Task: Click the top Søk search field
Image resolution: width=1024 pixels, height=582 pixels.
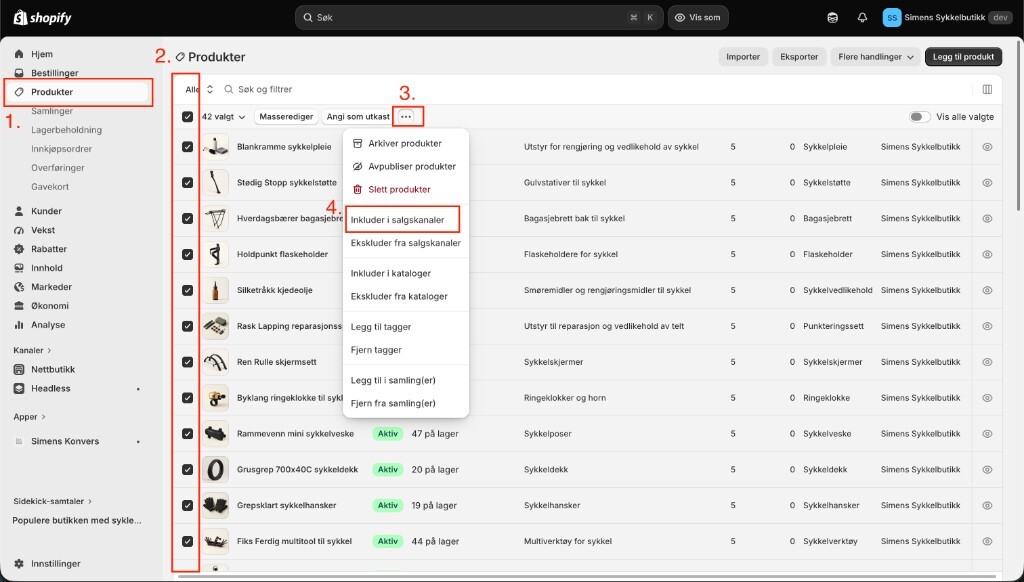Action: [x=479, y=18]
